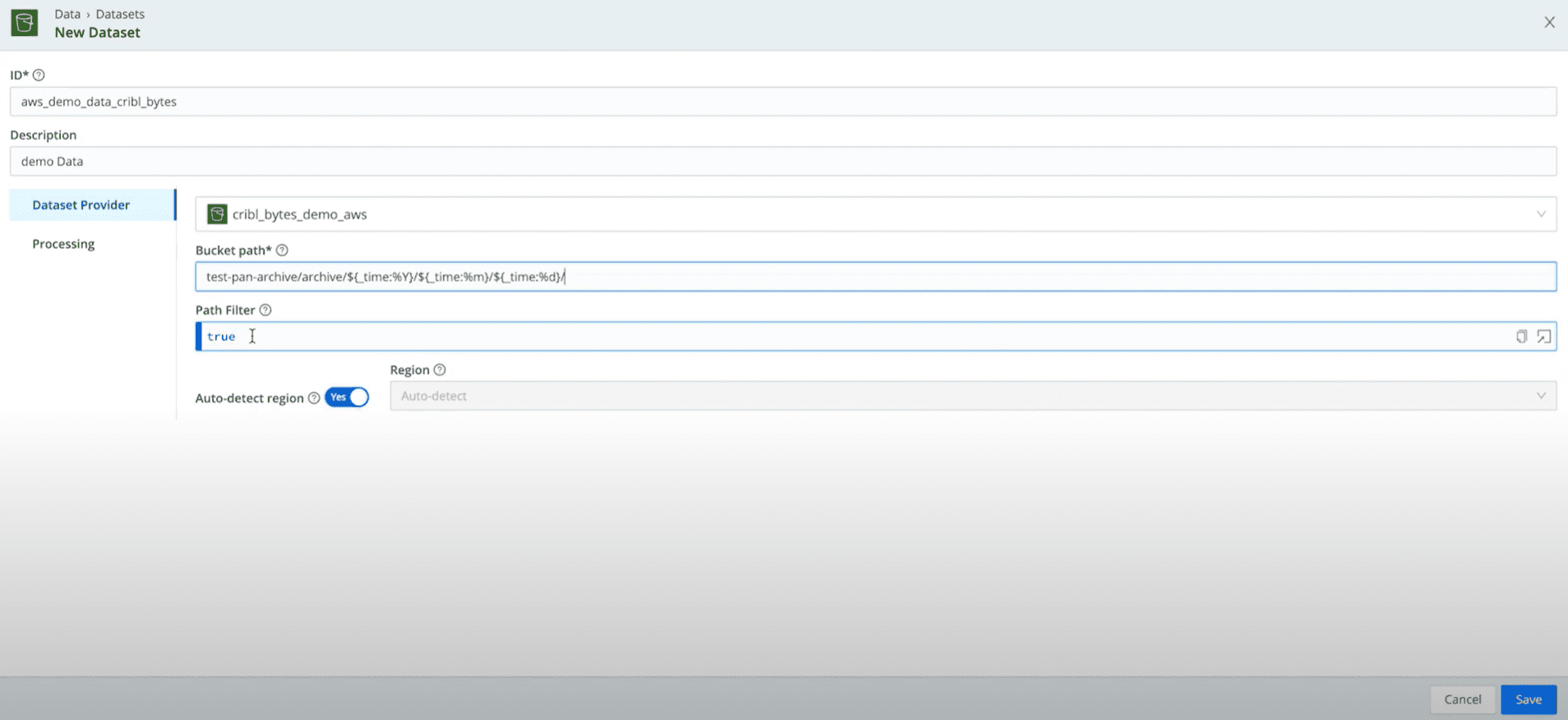Screen dimensions: 1568x720
Task: Click the cribl_bytes_demo_aws provider icon
Action: tap(217, 215)
